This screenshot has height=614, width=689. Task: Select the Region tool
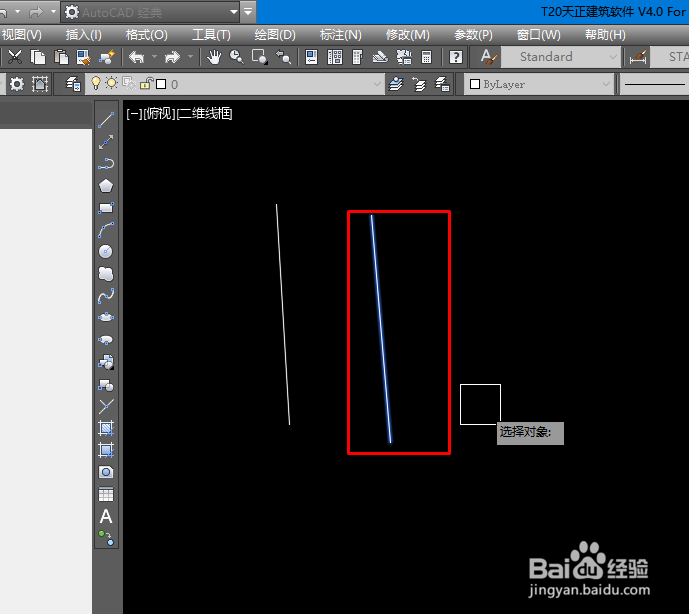(x=106, y=472)
